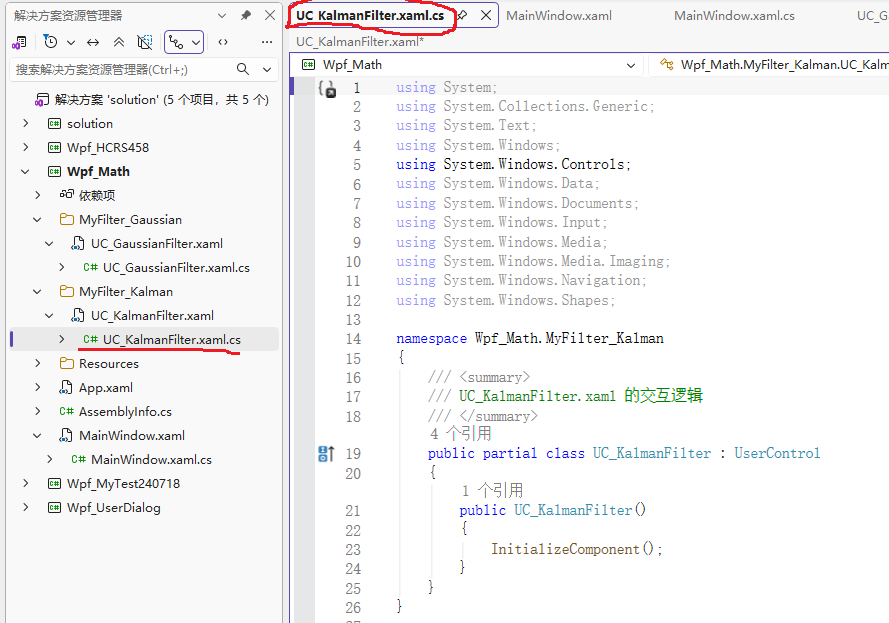This screenshot has width=889, height=623.
Task: Open the pending changes filter dropdown arrow
Action: 71,43
